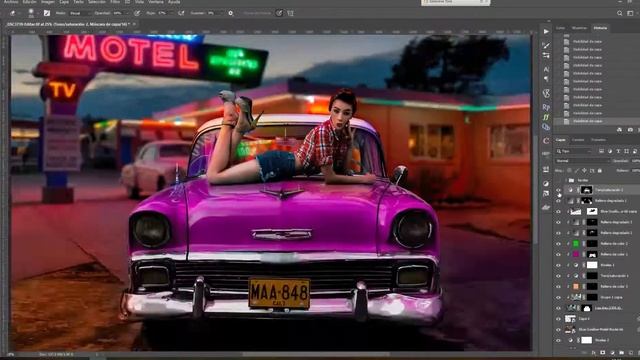Enable pressure control for brush size

pyautogui.click(x=279, y=13)
